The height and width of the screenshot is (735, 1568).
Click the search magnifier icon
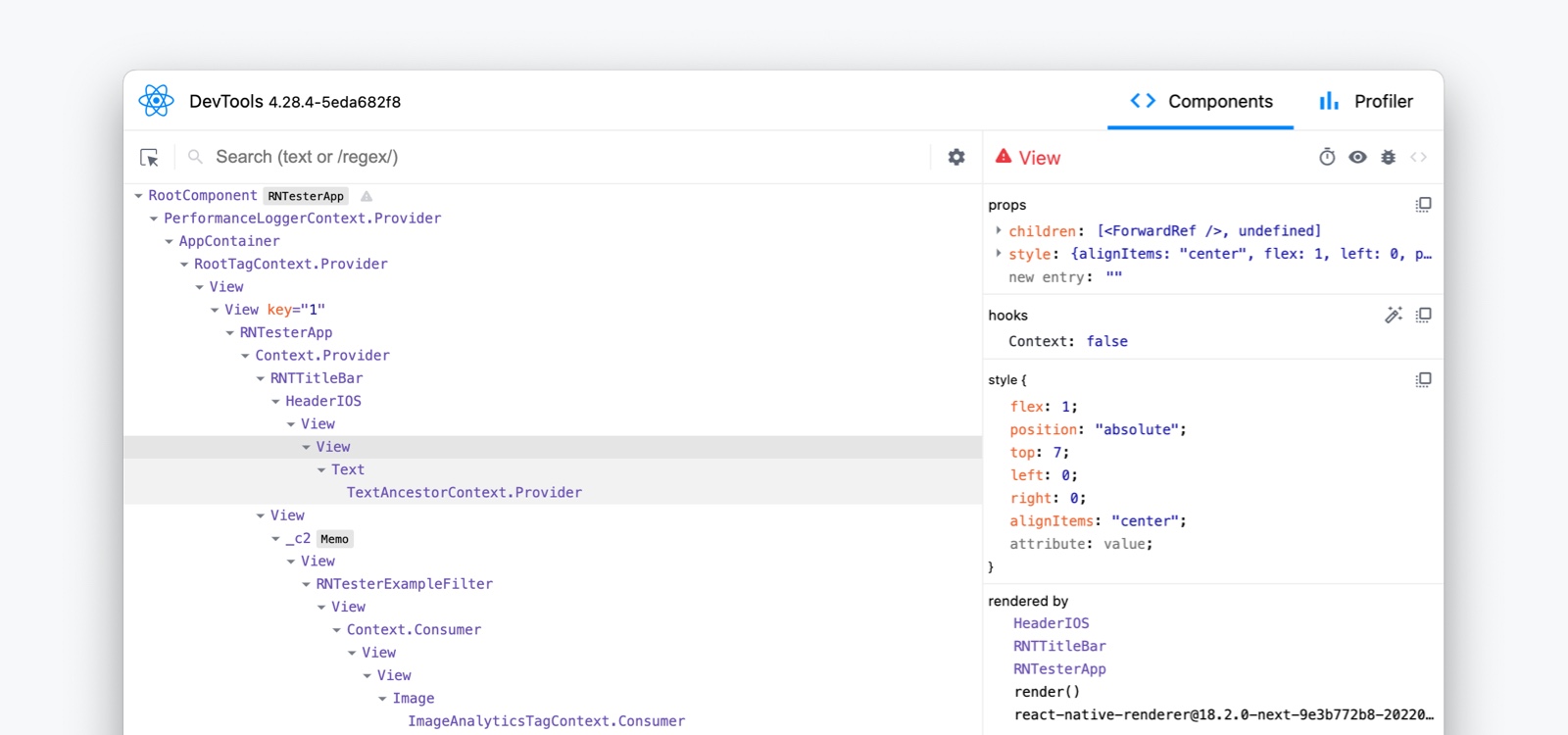click(195, 157)
